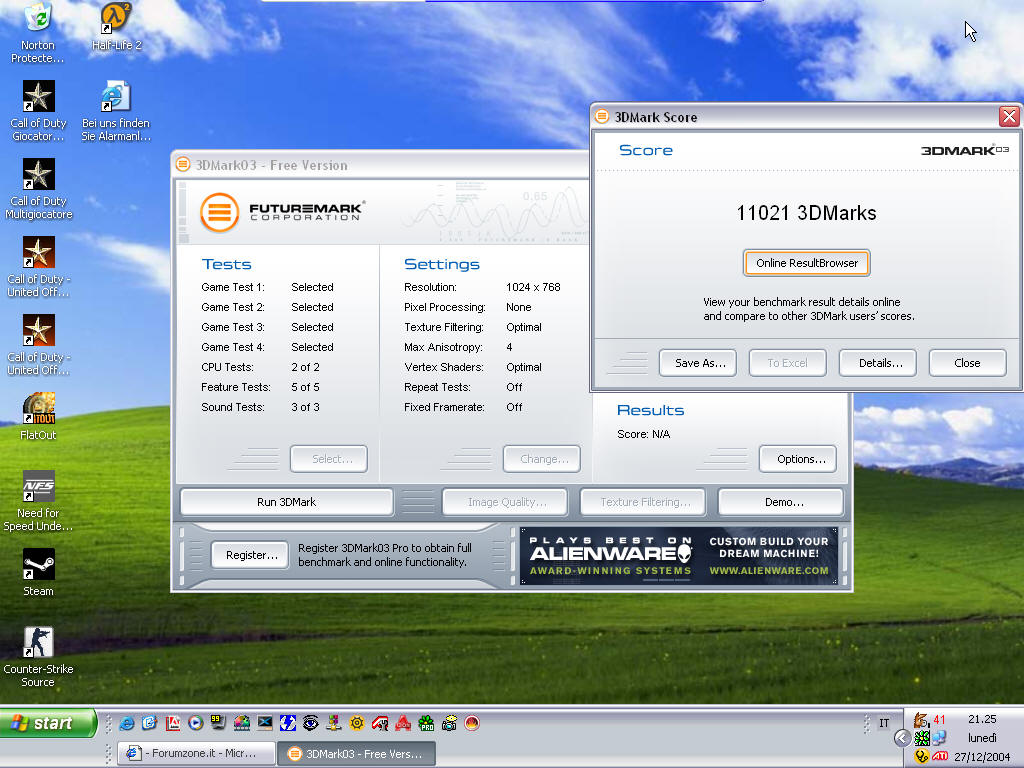Open the green PRO quick launch icon
The image size is (1024, 768).
click(426, 723)
